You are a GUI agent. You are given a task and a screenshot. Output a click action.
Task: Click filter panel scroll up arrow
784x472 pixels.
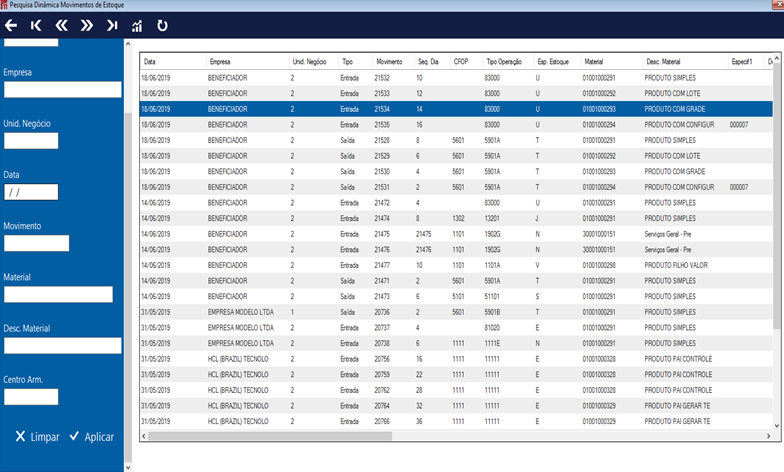pos(128,44)
